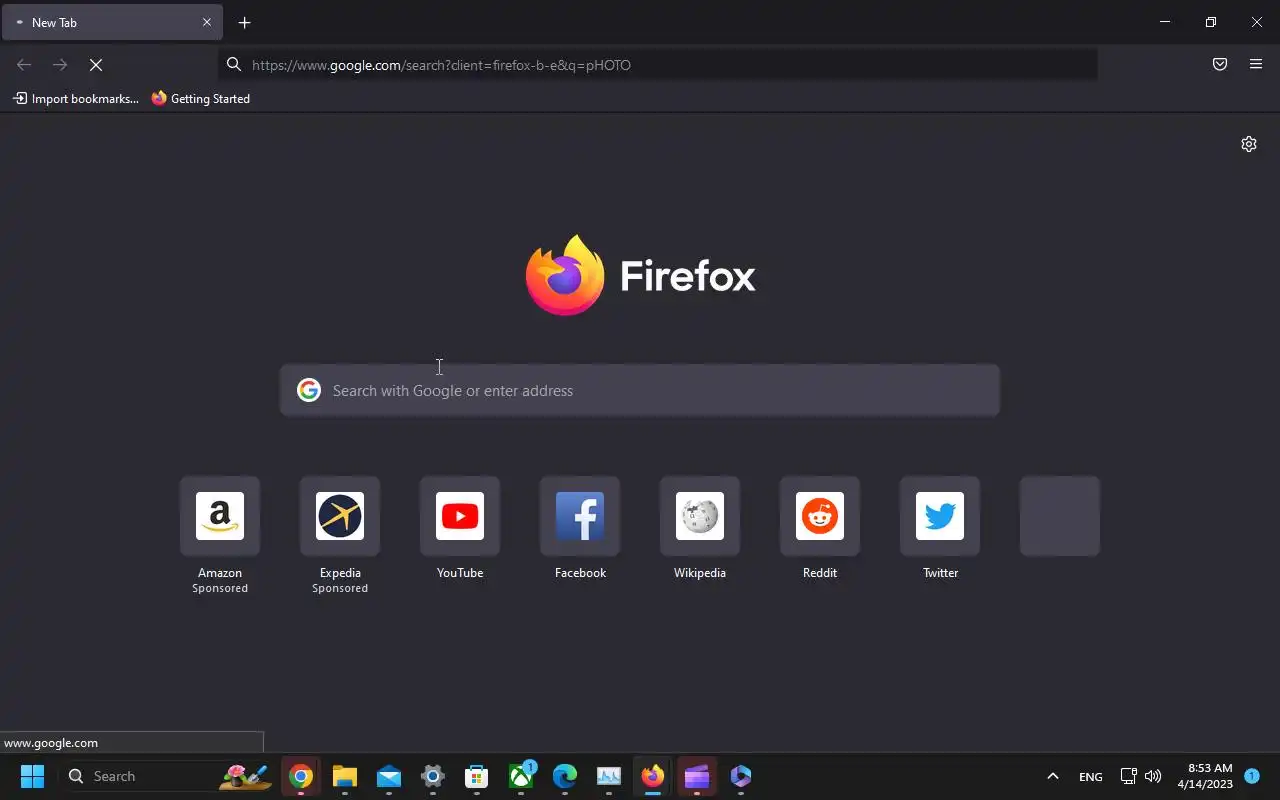
Task: Open Microsoft Store from taskbar
Action: tap(477, 776)
